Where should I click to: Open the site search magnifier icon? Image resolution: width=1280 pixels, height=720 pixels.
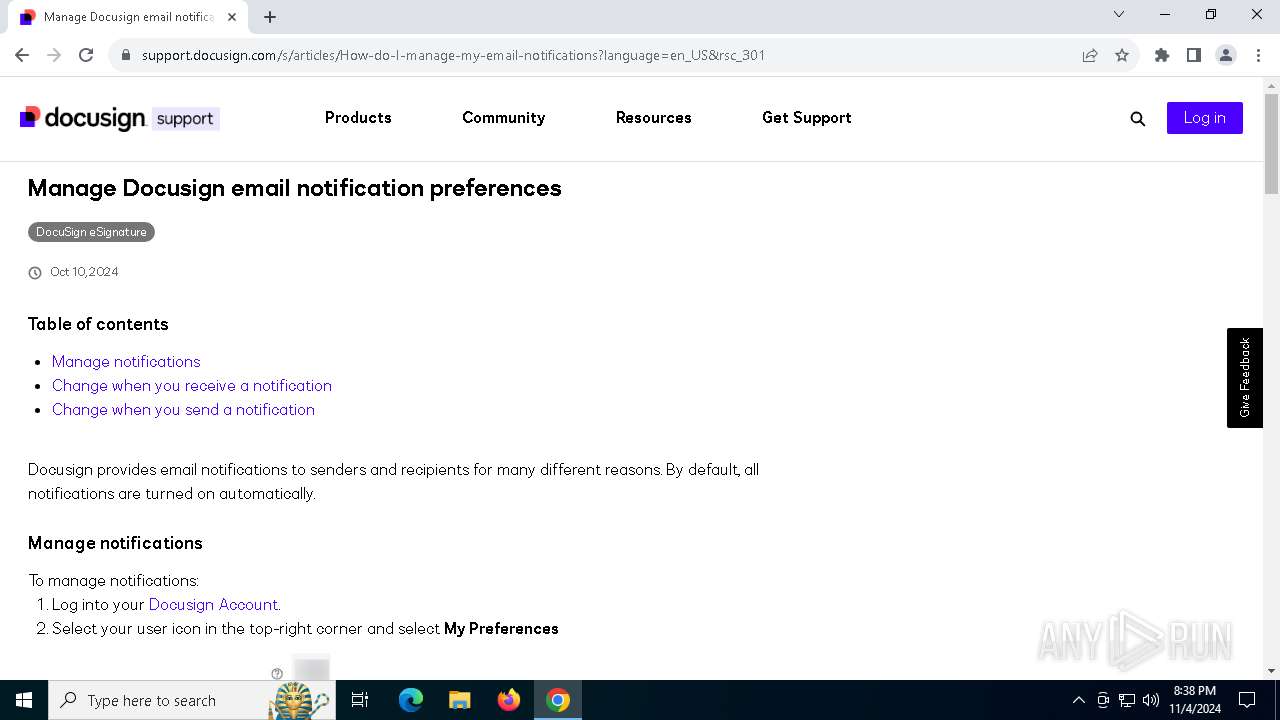pyautogui.click(x=1137, y=118)
